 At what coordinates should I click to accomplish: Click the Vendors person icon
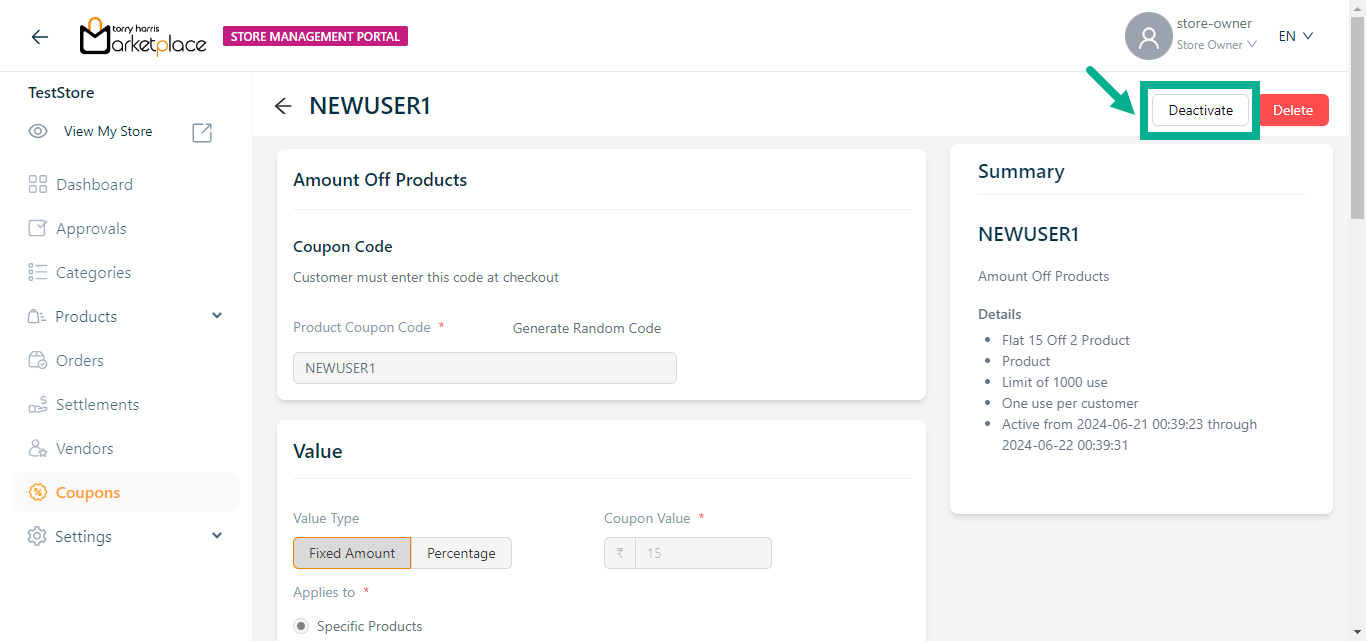pos(38,448)
